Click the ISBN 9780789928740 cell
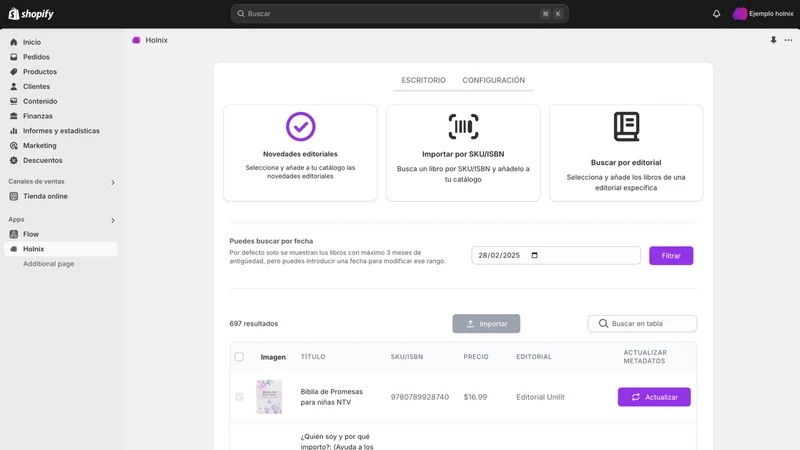The height and width of the screenshot is (450, 800). [420, 397]
